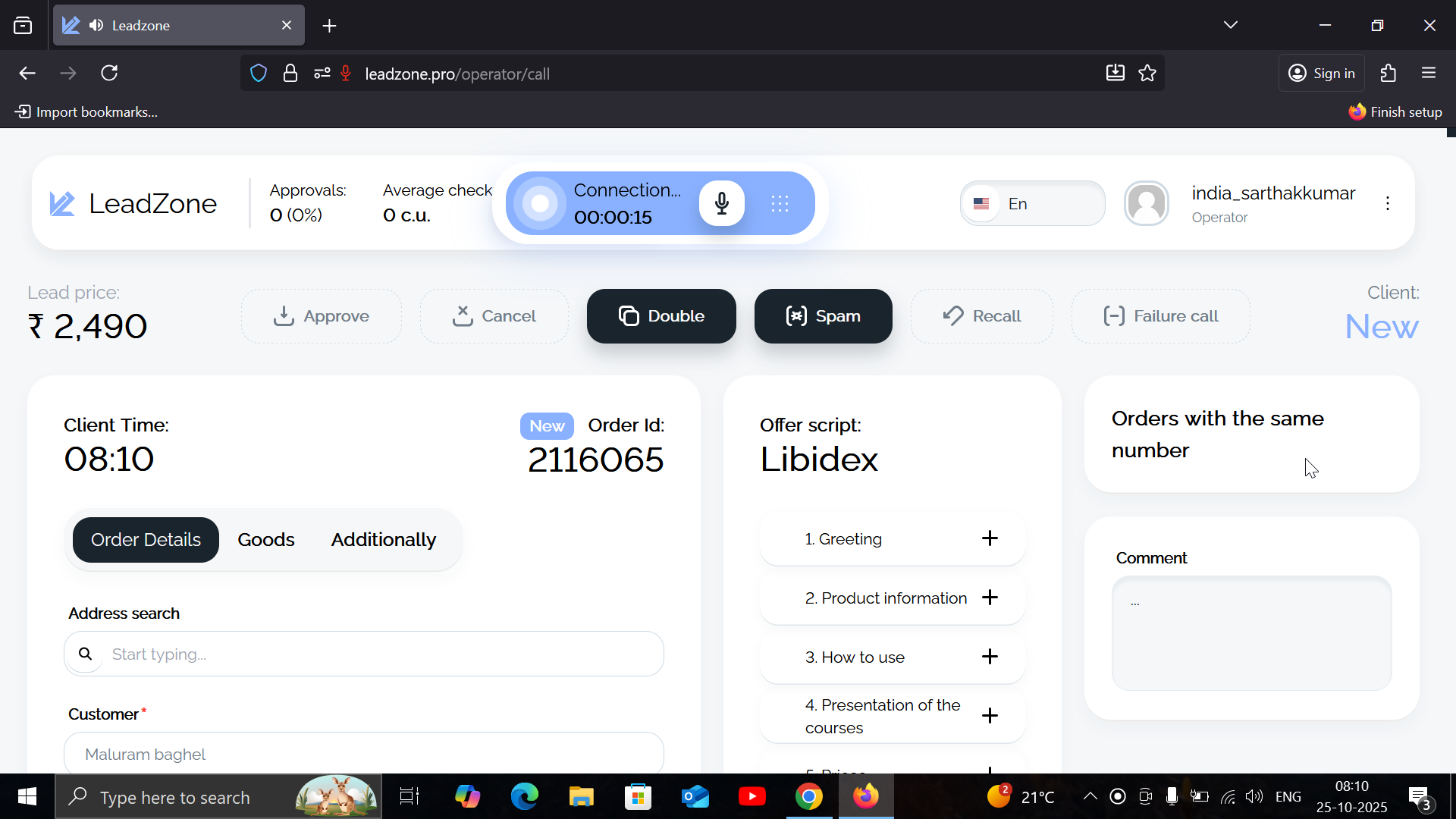Image resolution: width=1456 pixels, height=819 pixels.
Task: Bookmark this page with star icon
Action: click(1147, 74)
